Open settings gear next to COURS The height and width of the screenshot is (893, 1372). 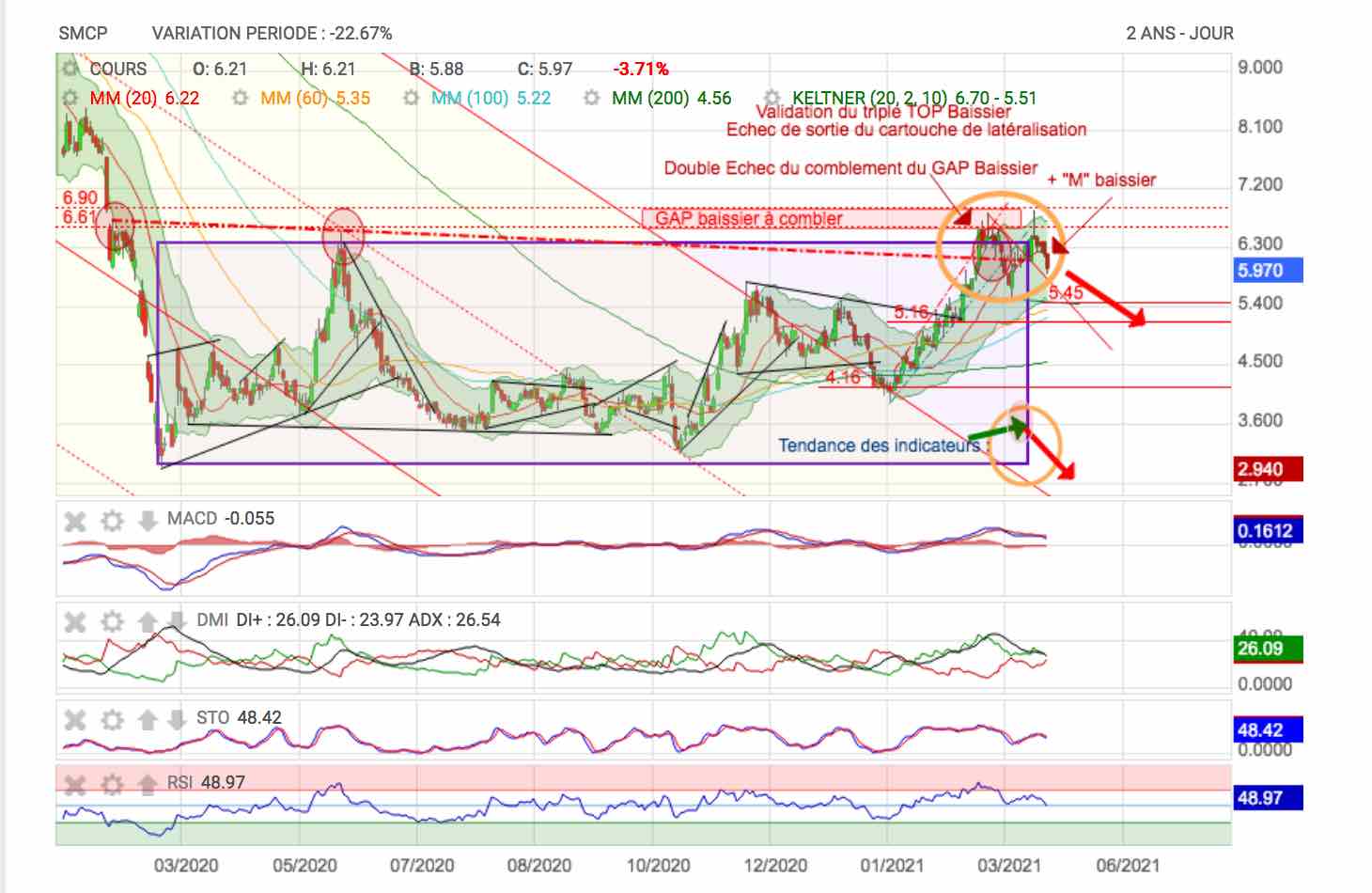(x=70, y=69)
